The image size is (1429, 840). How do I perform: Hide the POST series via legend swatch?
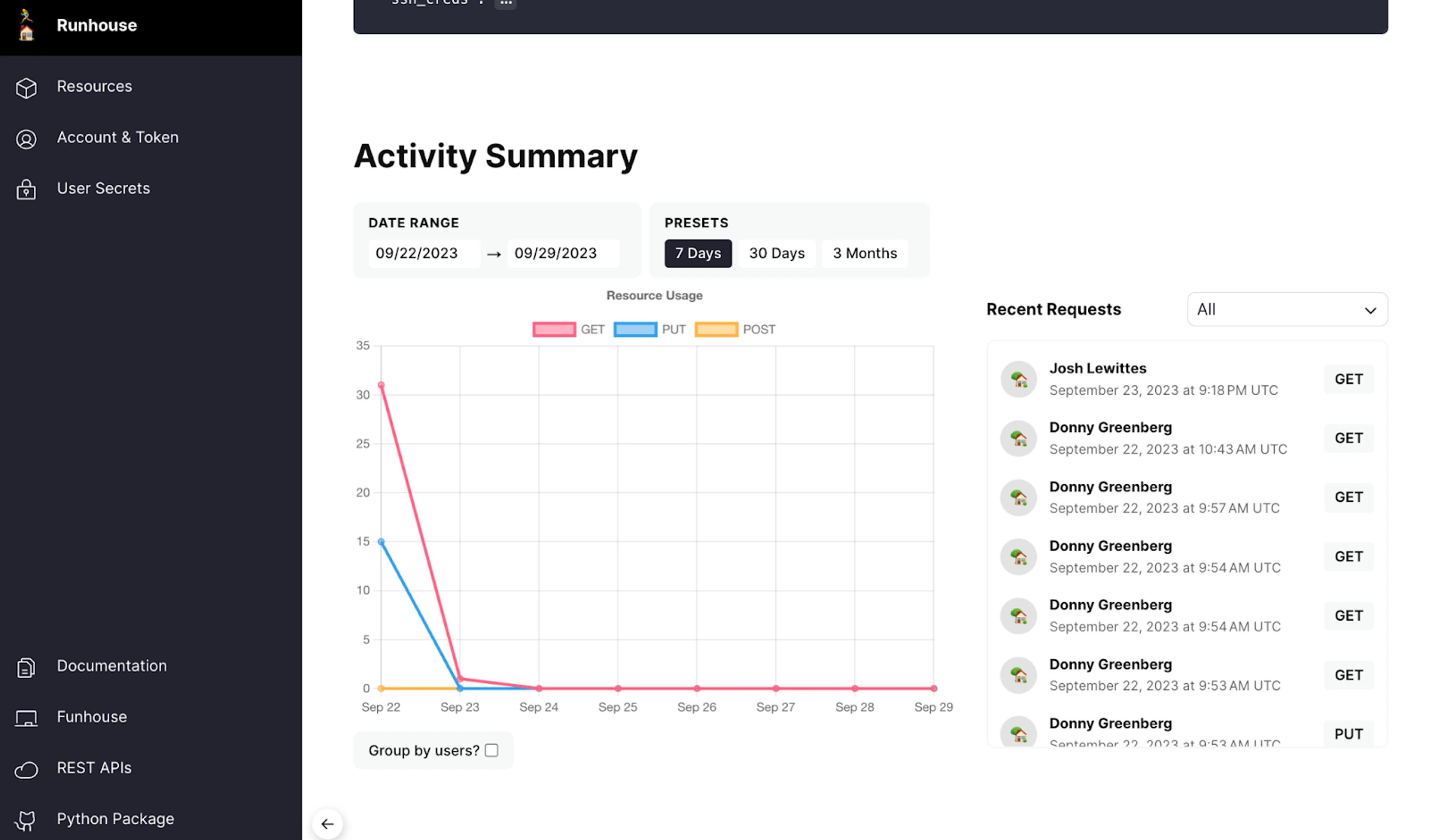(x=716, y=329)
